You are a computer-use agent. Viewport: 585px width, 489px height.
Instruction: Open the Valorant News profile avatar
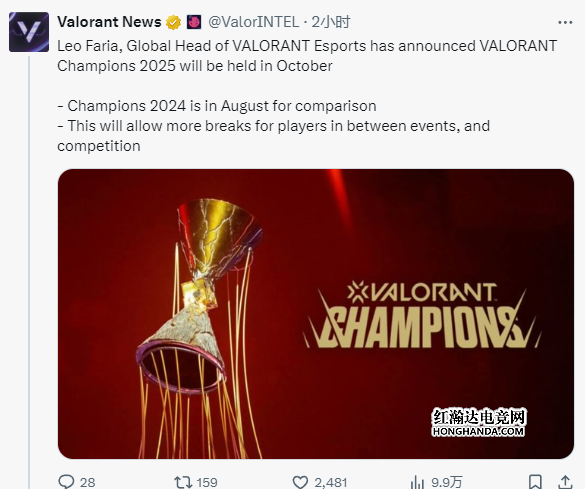[29, 32]
